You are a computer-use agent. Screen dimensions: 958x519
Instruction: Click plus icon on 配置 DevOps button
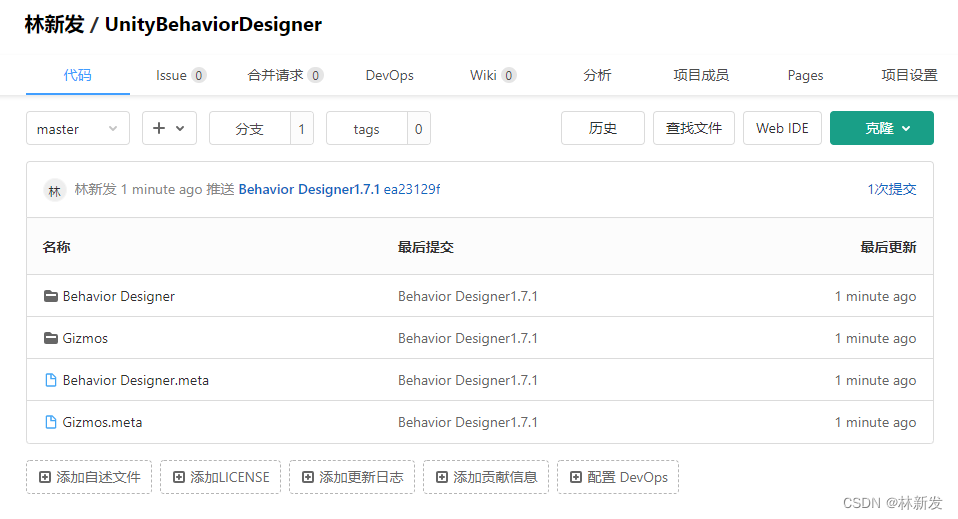pyautogui.click(x=576, y=477)
